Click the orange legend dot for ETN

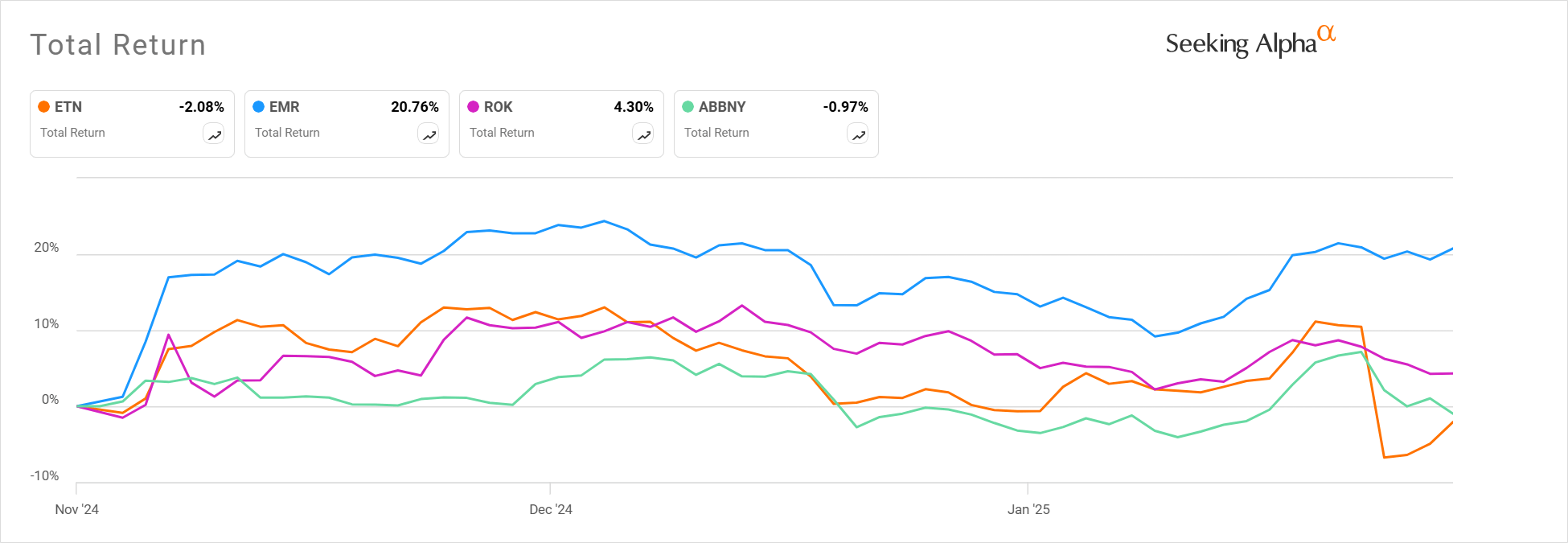44,106
